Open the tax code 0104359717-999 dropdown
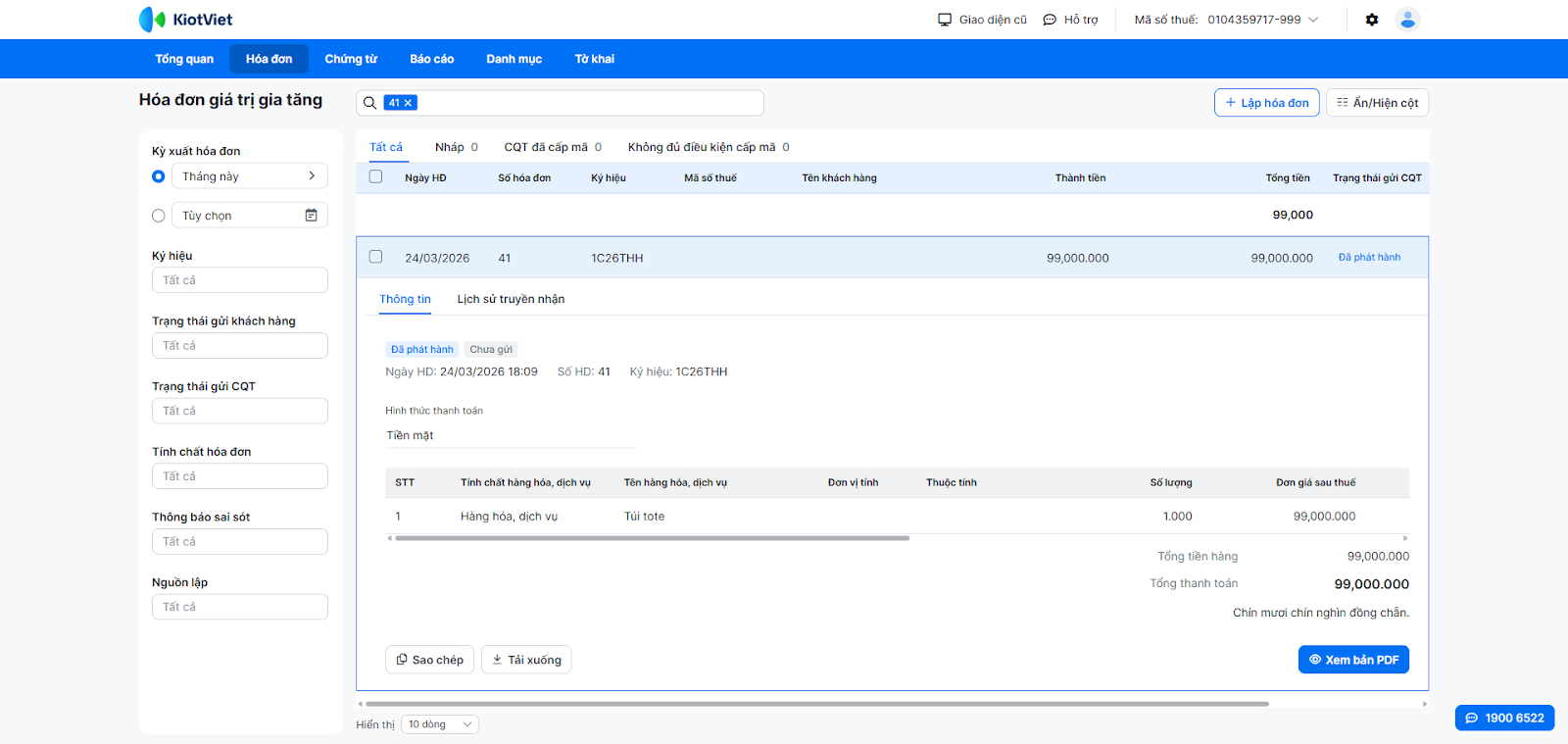 click(x=1313, y=20)
